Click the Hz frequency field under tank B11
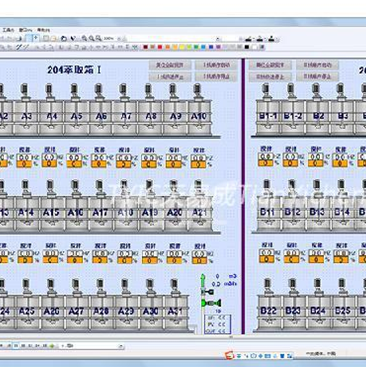366x367 pixels. (267, 253)
